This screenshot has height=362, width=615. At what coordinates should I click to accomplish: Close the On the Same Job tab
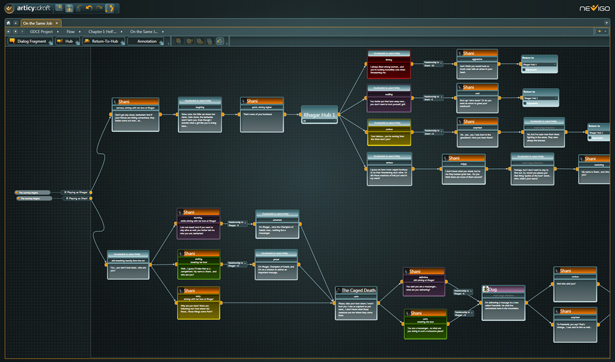[57, 23]
